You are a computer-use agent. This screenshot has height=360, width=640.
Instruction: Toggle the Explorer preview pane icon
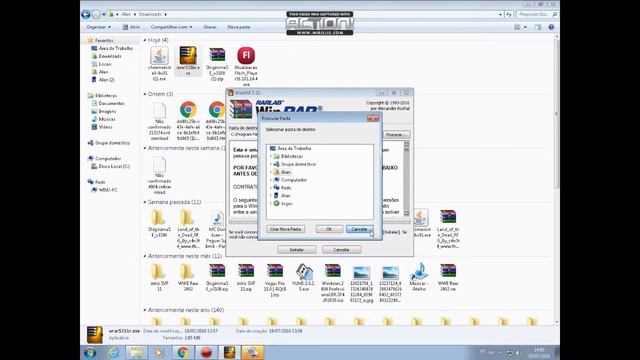coord(538,27)
